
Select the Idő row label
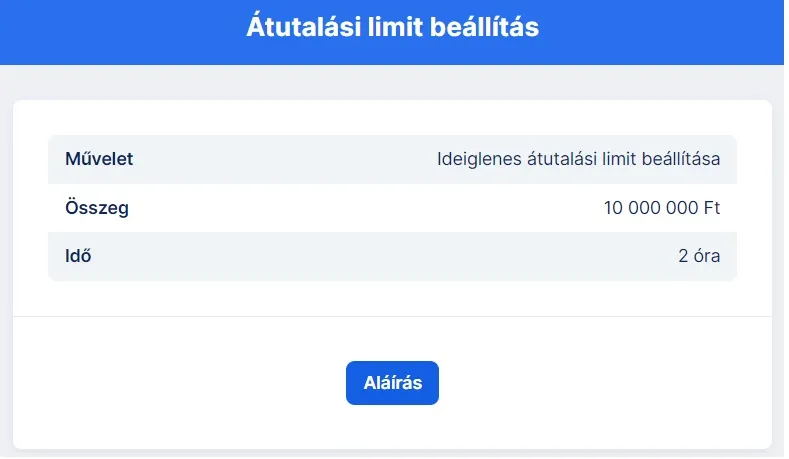(78, 256)
